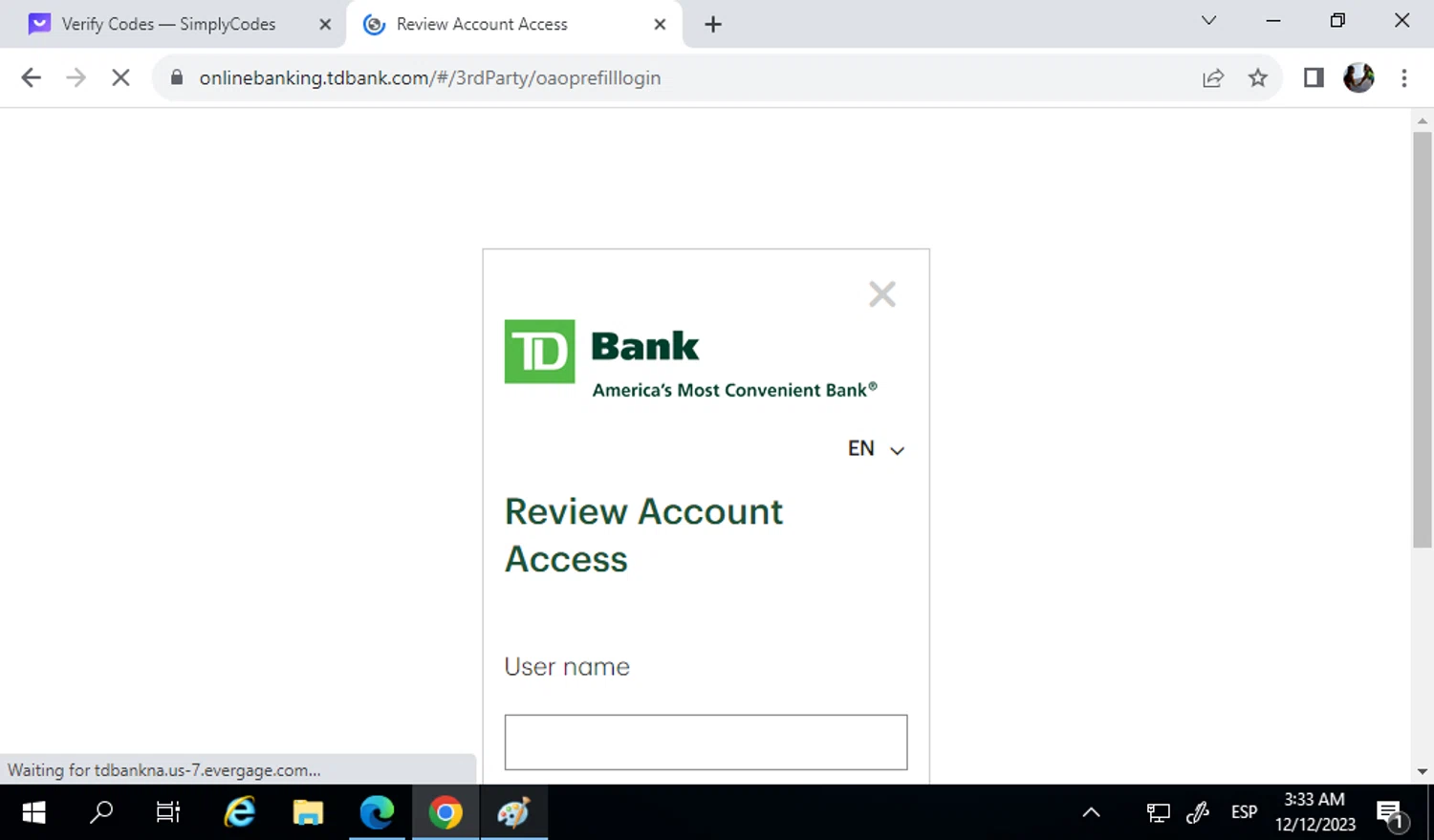Open Microsoft Edge from the taskbar
Image resolution: width=1434 pixels, height=840 pixels.
coord(377,812)
